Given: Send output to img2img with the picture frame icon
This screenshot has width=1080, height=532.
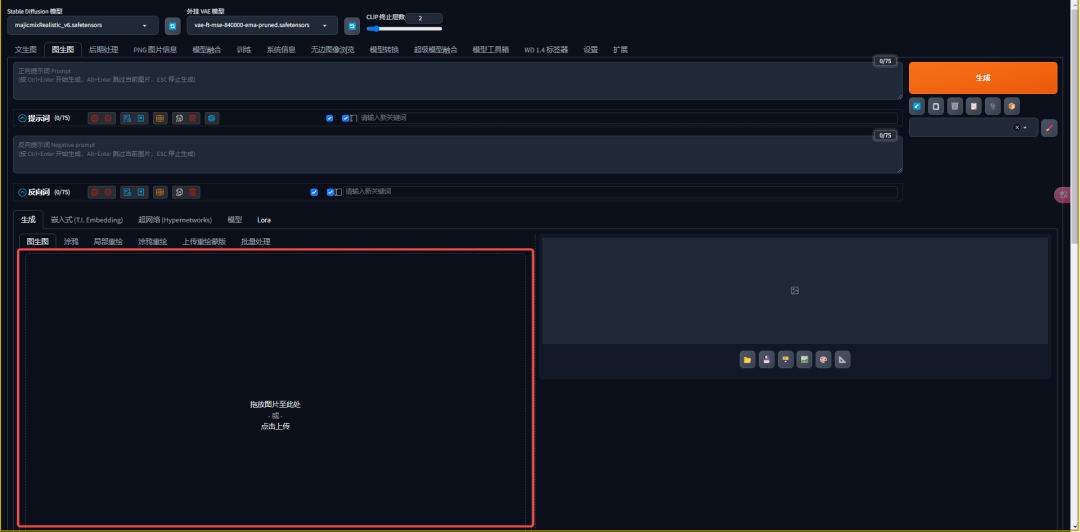Looking at the screenshot, I should click(804, 360).
